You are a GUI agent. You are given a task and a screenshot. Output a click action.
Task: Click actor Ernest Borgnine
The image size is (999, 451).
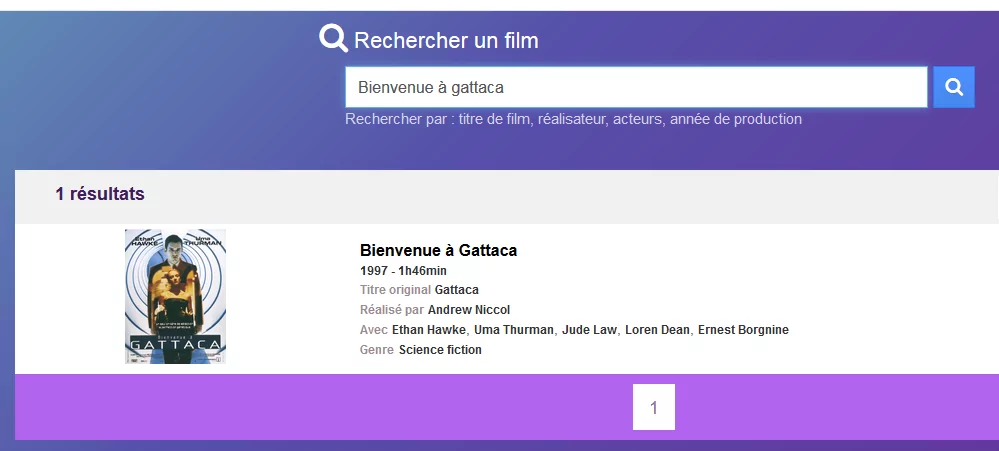tap(743, 330)
